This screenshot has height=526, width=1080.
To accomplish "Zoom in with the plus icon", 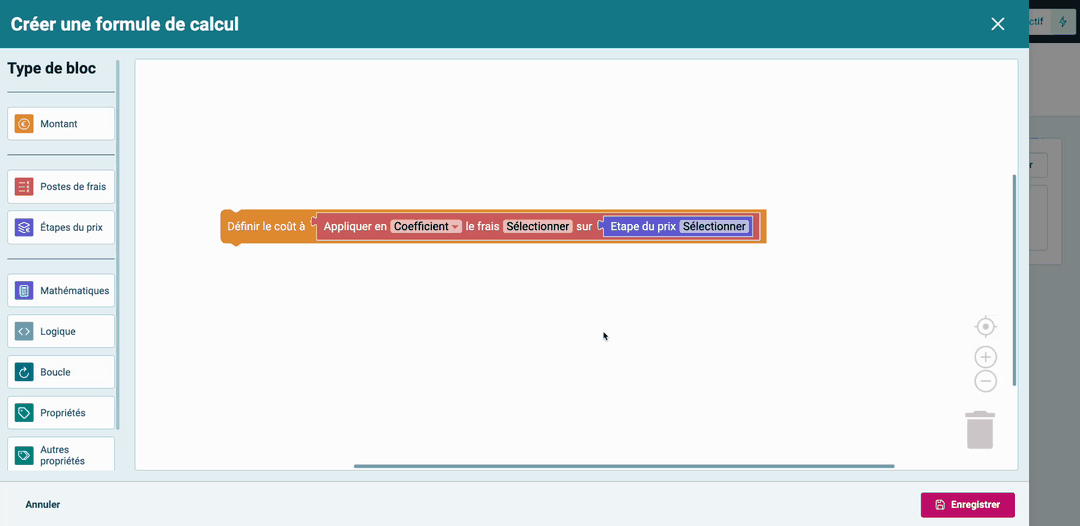I will [985, 357].
